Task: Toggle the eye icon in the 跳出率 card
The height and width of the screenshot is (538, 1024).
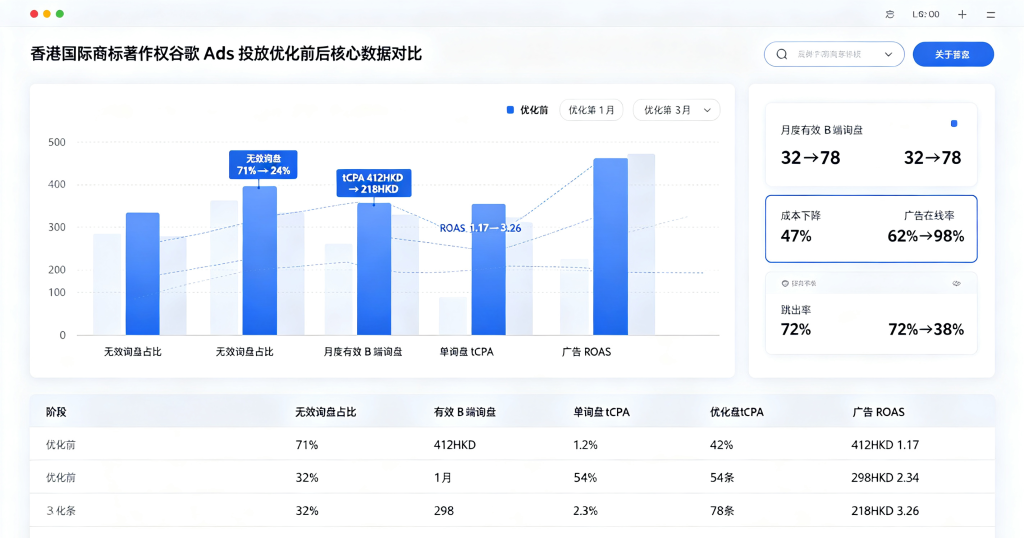Action: point(957,283)
